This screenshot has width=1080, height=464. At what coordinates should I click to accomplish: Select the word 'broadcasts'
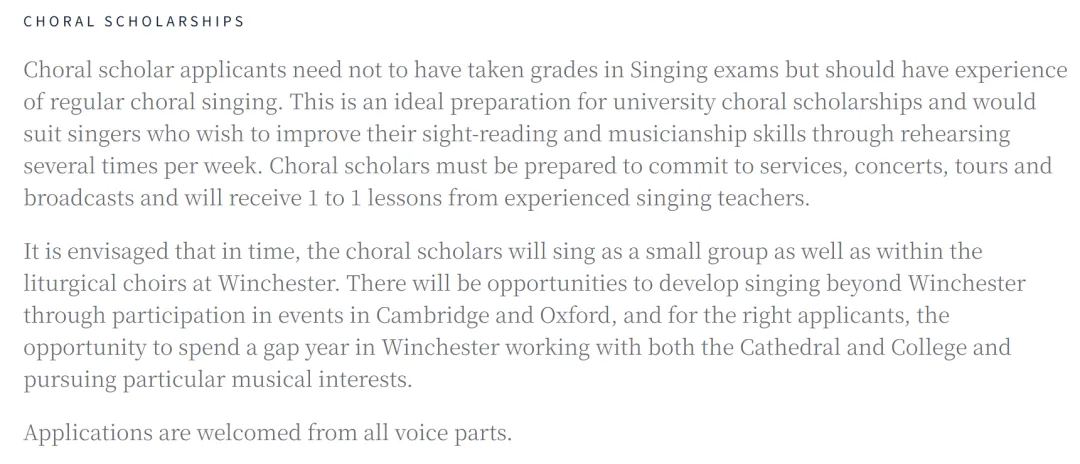pos(79,198)
